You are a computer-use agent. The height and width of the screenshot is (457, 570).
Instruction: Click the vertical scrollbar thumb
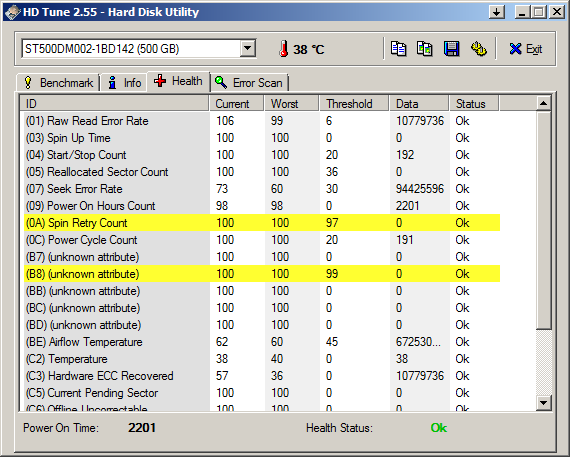pyautogui.click(x=543, y=220)
